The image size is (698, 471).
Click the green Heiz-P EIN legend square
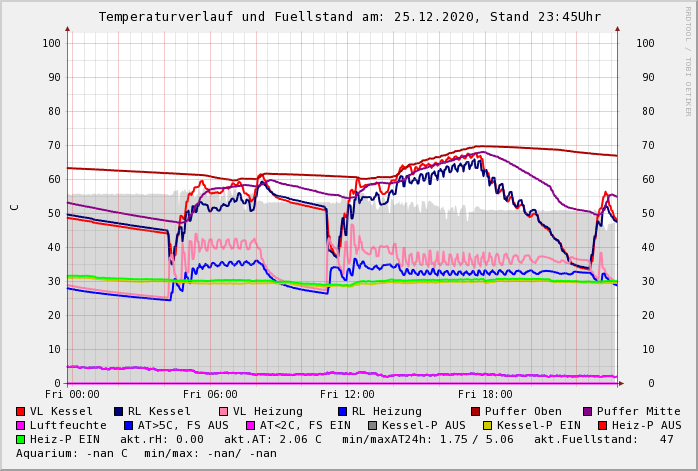click(x=21, y=439)
